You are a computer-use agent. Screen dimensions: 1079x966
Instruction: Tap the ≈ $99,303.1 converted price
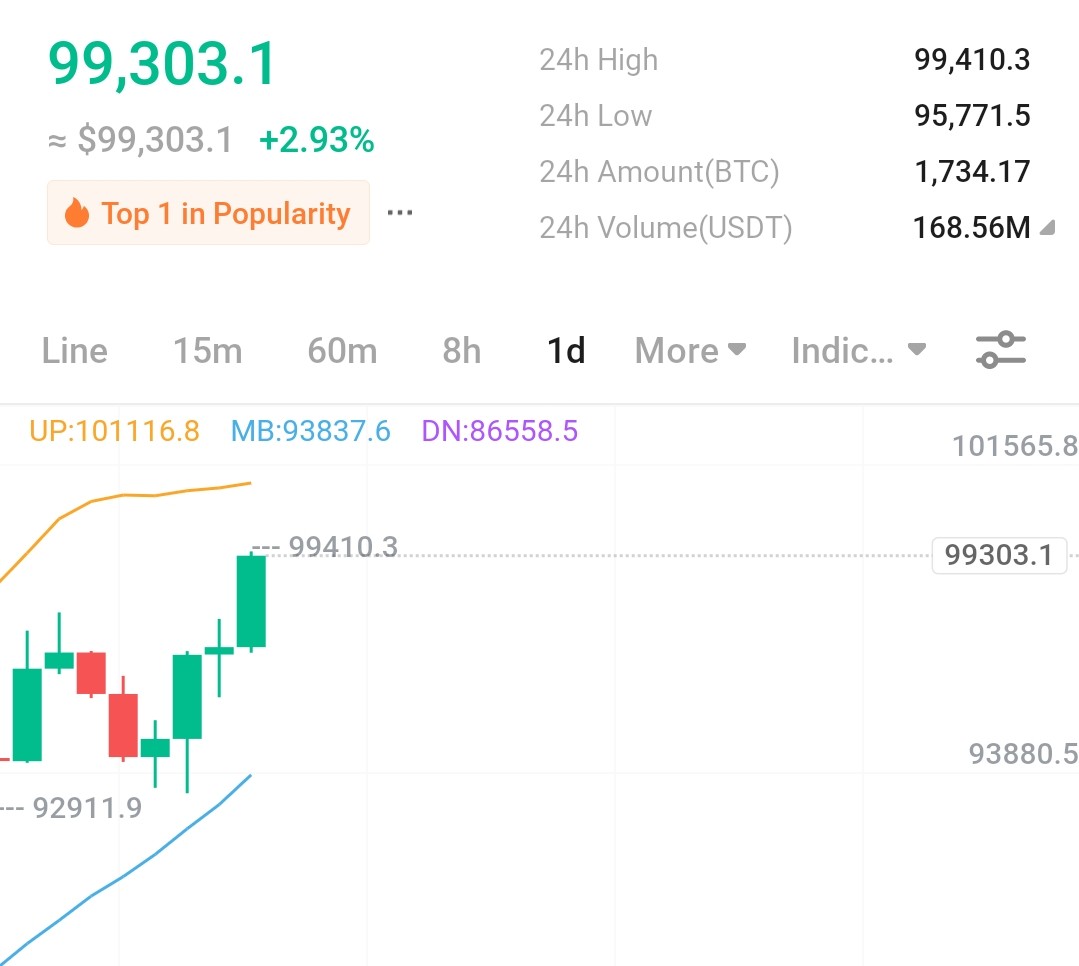(x=140, y=140)
